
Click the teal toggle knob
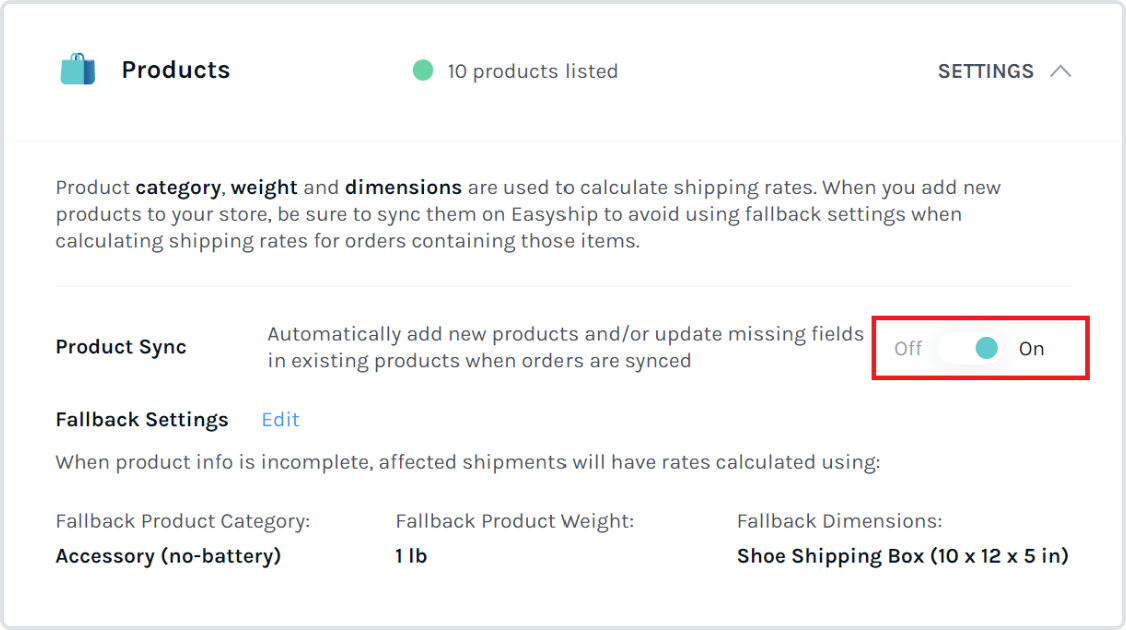(x=987, y=348)
